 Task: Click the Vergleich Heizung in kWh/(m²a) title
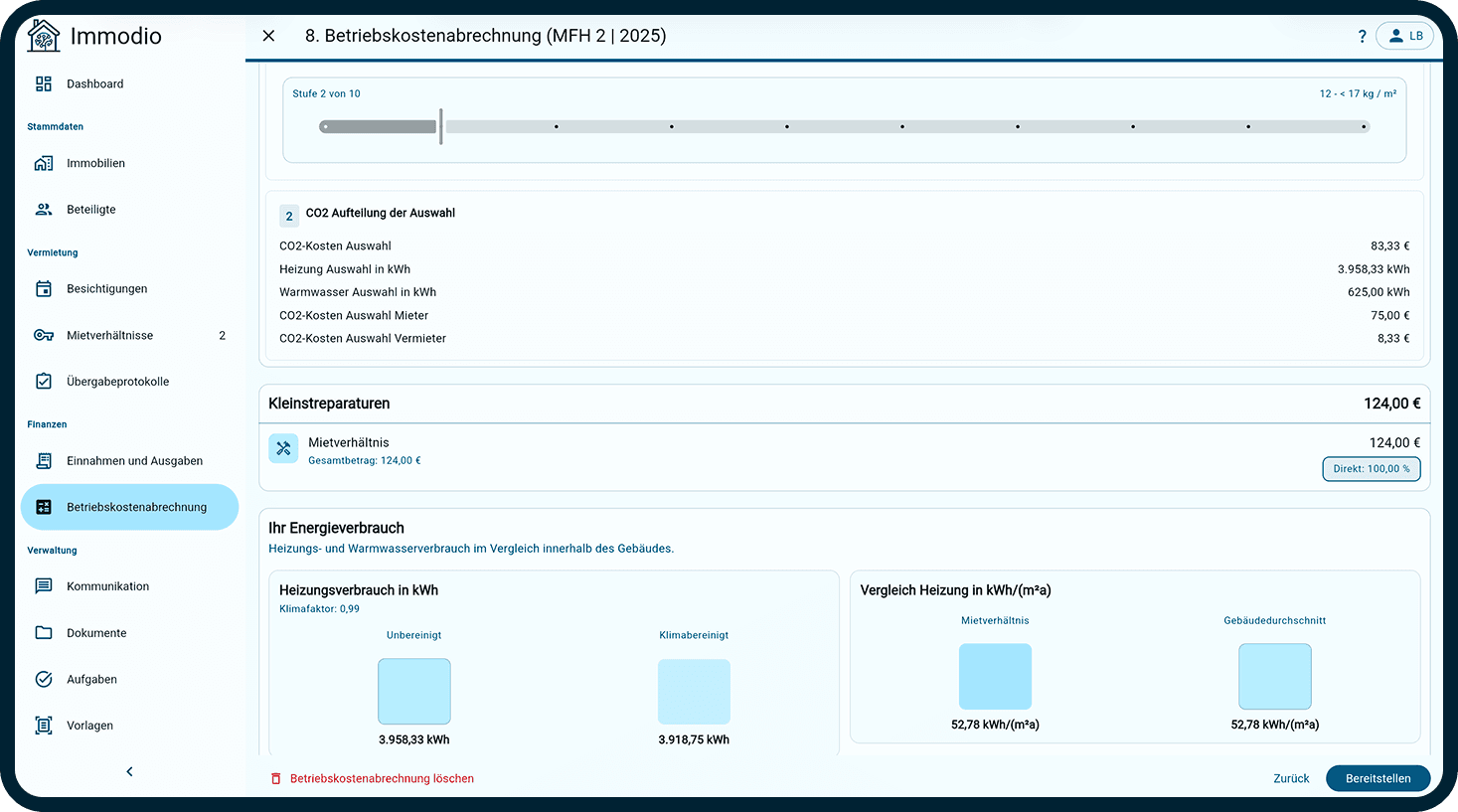(x=955, y=590)
